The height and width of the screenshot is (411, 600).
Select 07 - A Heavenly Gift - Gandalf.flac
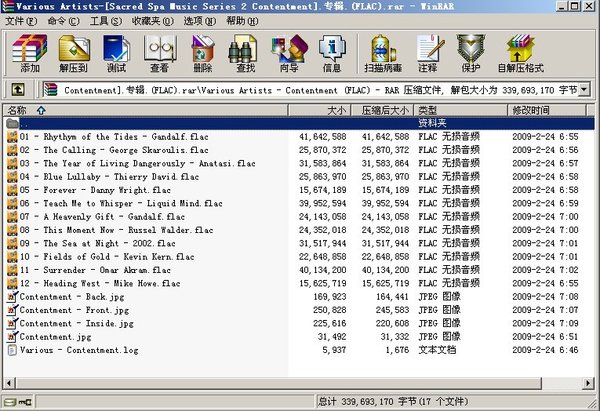(102, 217)
